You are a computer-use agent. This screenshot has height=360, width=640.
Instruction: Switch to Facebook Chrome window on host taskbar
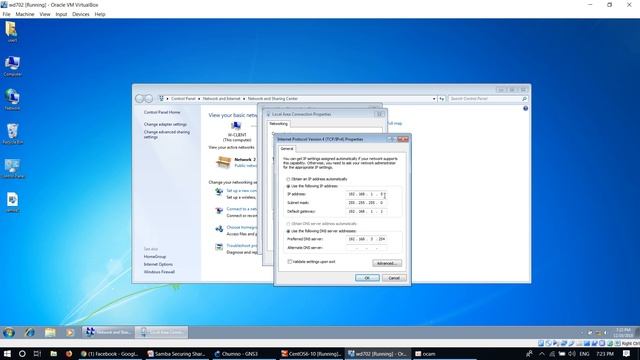[x=110, y=354]
